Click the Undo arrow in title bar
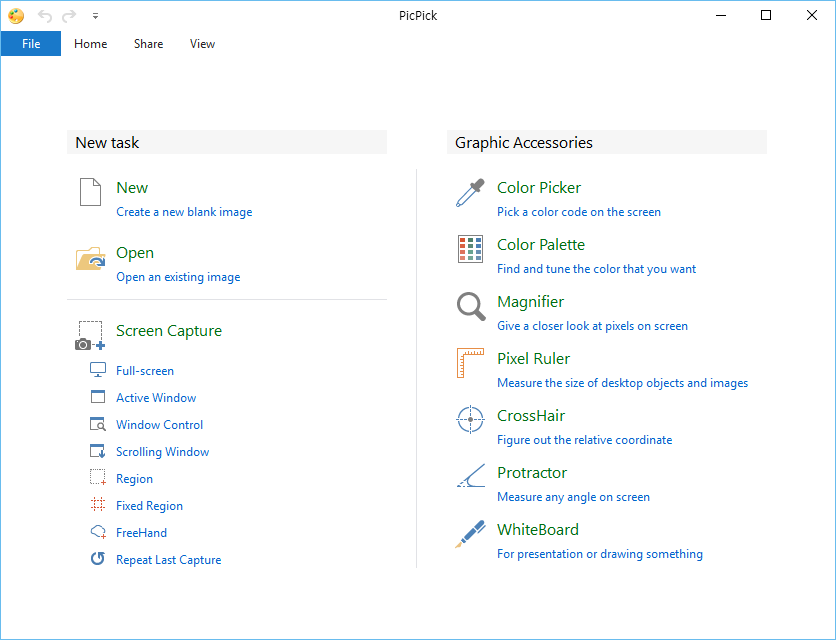The height and width of the screenshot is (640, 836). [x=45, y=16]
